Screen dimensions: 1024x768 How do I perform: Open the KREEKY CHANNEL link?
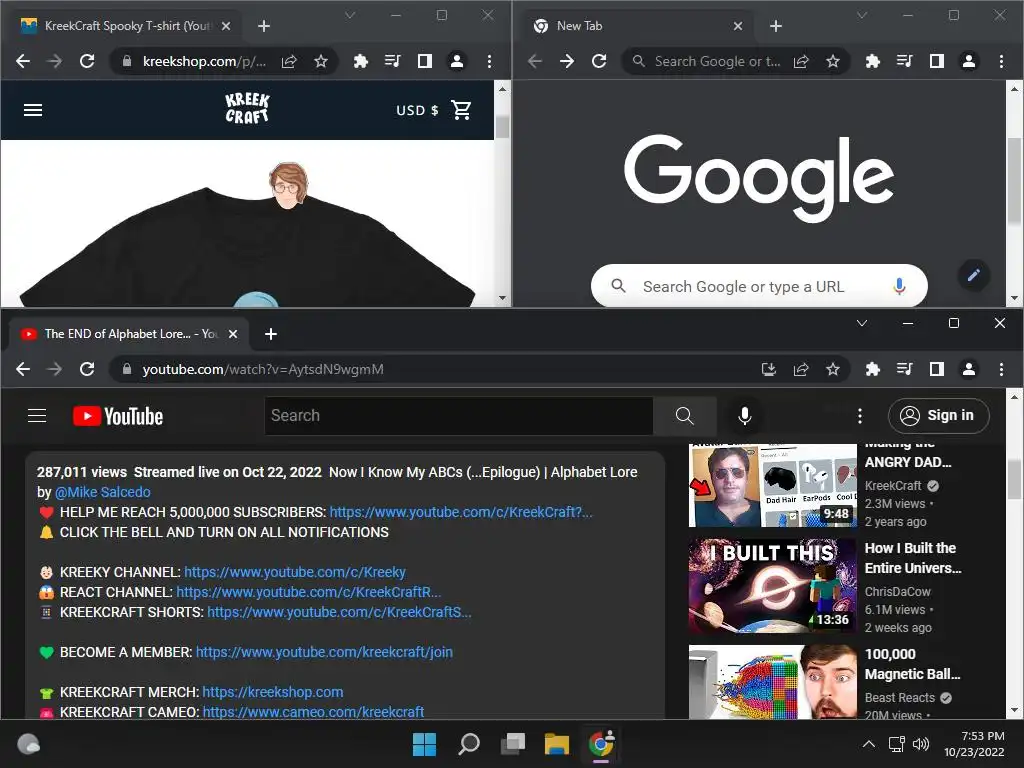pos(295,573)
